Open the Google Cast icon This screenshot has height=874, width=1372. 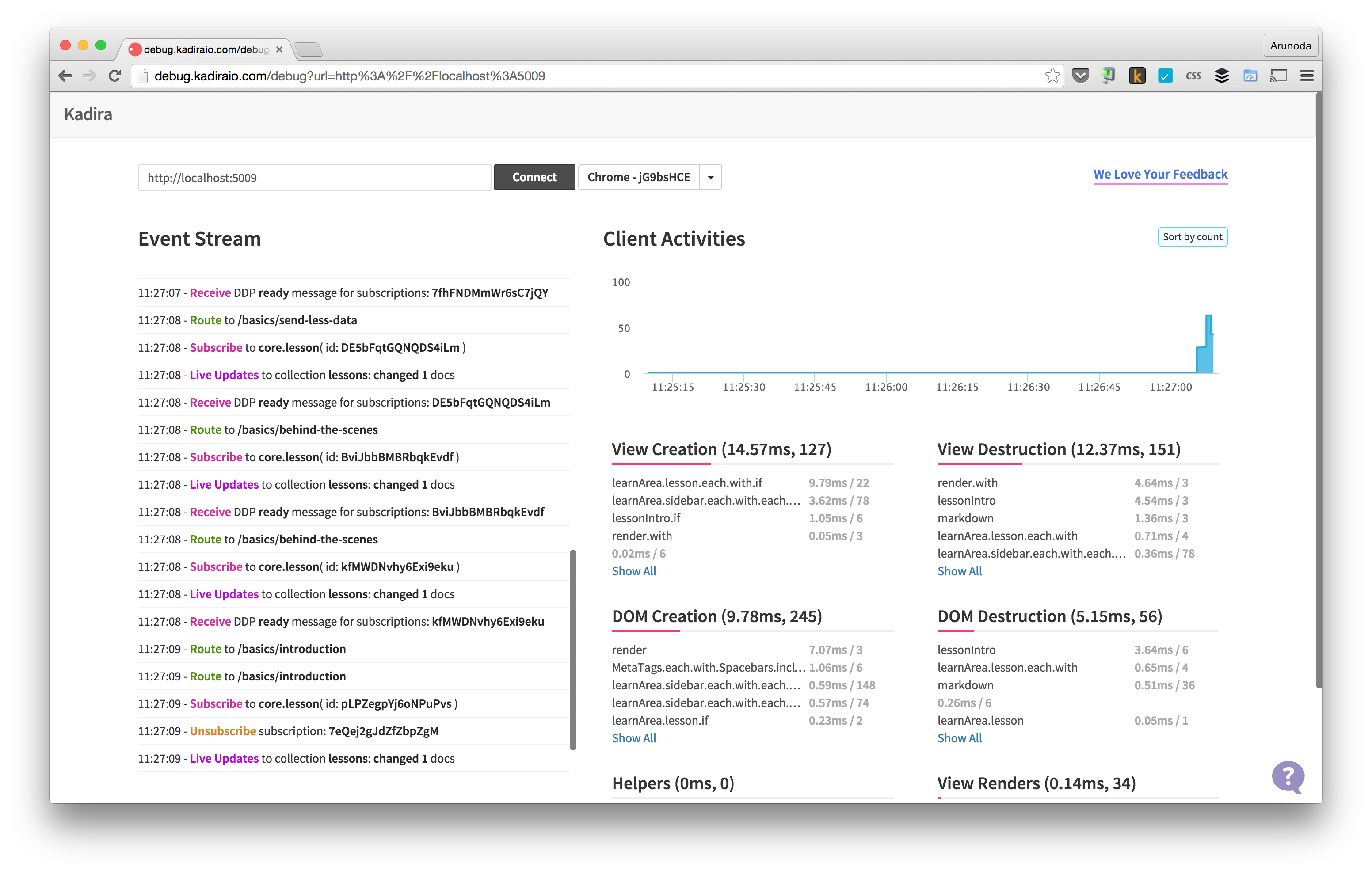click(x=1279, y=75)
